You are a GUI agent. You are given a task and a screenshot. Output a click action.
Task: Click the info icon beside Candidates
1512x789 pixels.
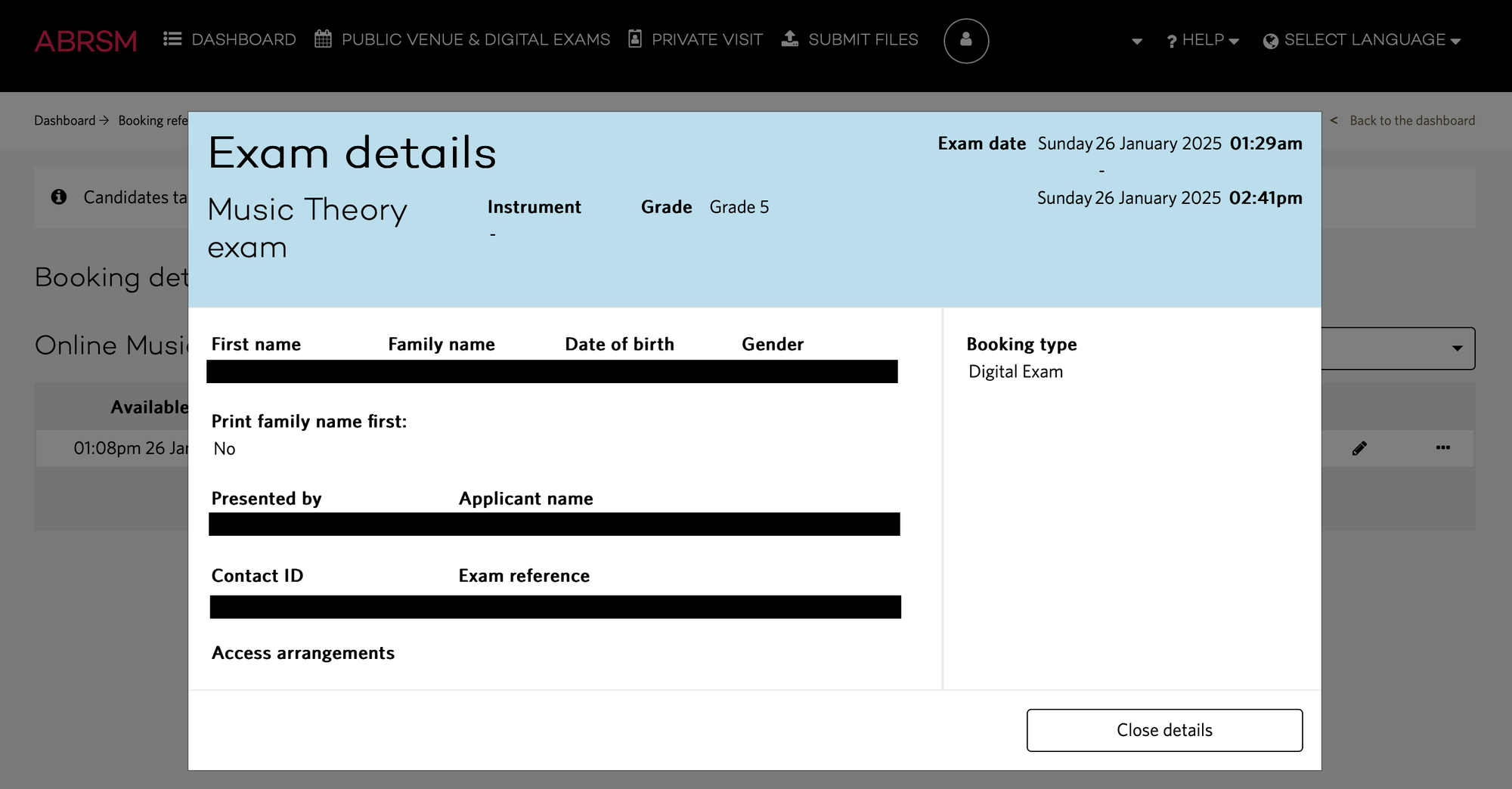click(59, 197)
